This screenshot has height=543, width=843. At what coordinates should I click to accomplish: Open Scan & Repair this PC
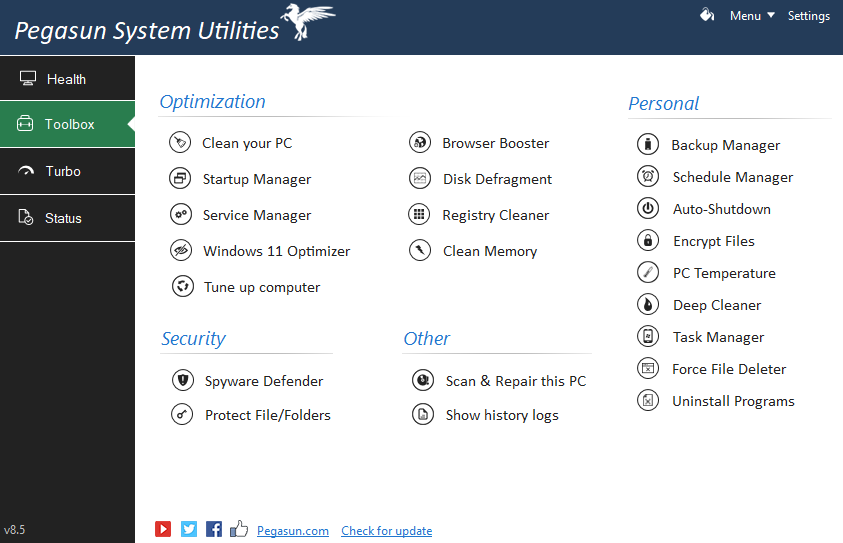point(515,381)
